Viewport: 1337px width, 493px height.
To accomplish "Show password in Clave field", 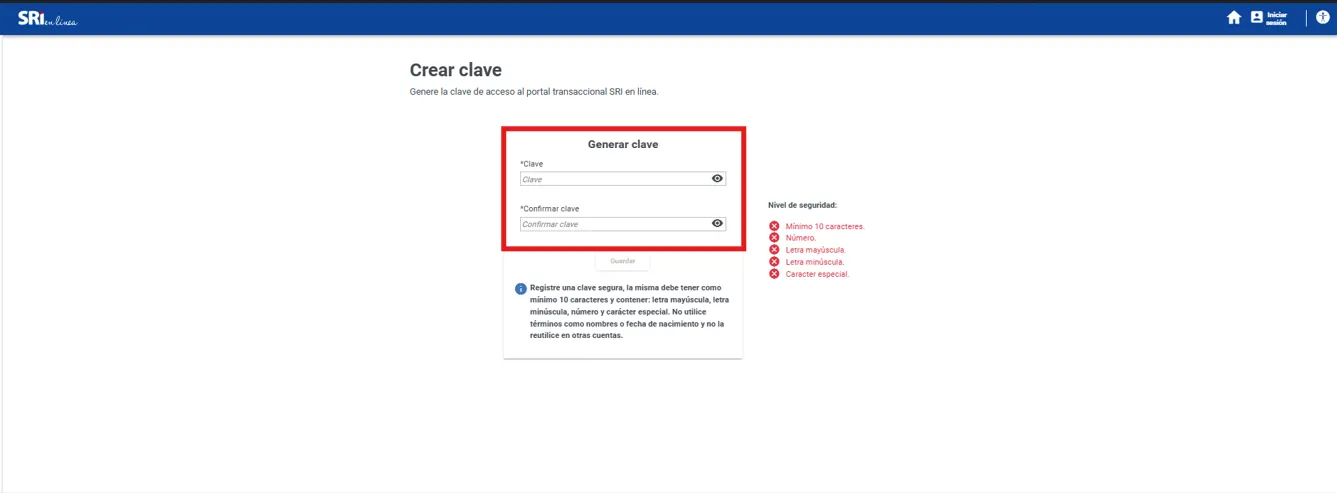I will [717, 179].
